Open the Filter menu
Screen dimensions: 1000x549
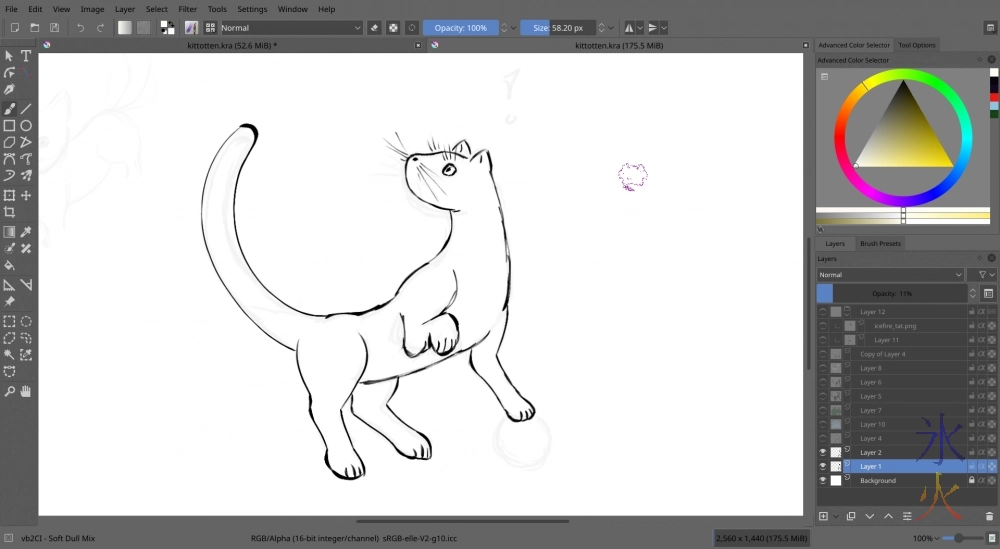[187, 9]
